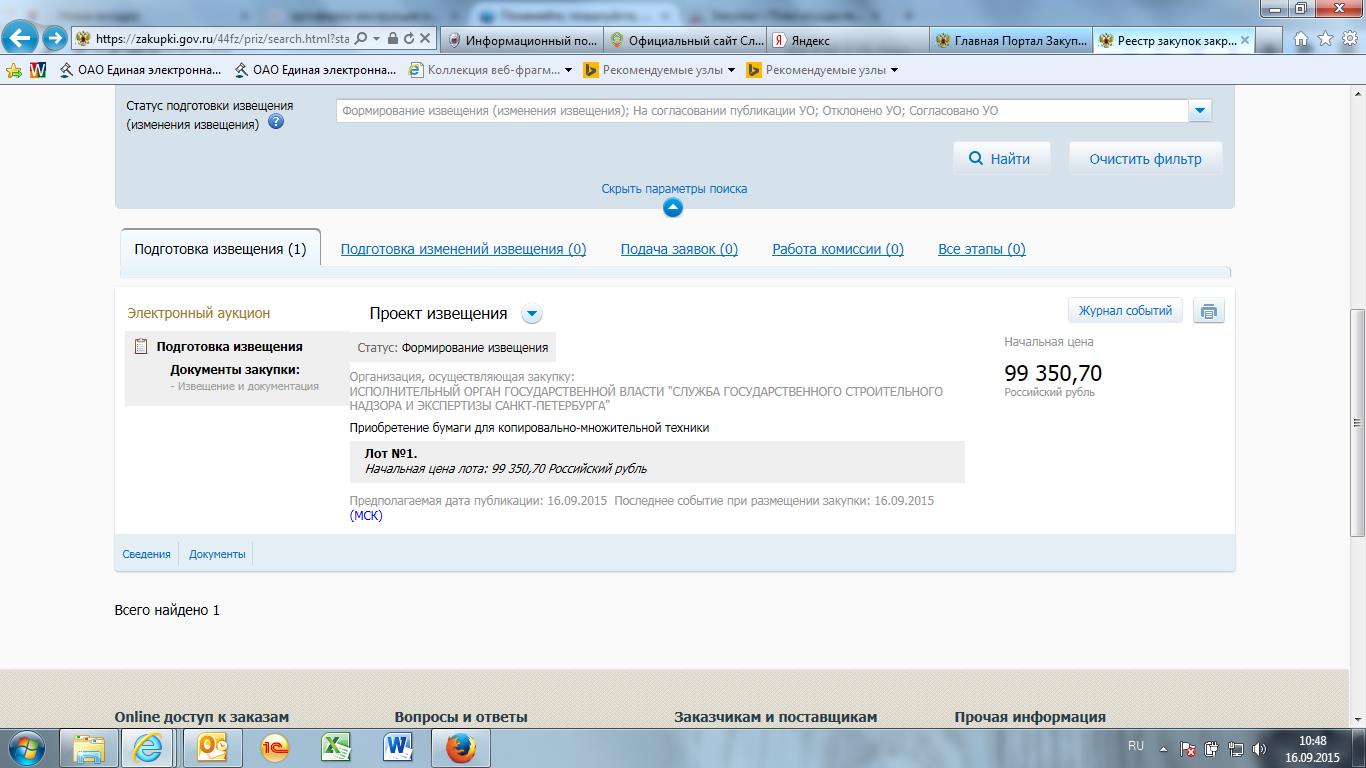Collapse search parameters with blue arrow circle
The image size is (1366, 768).
673,207
